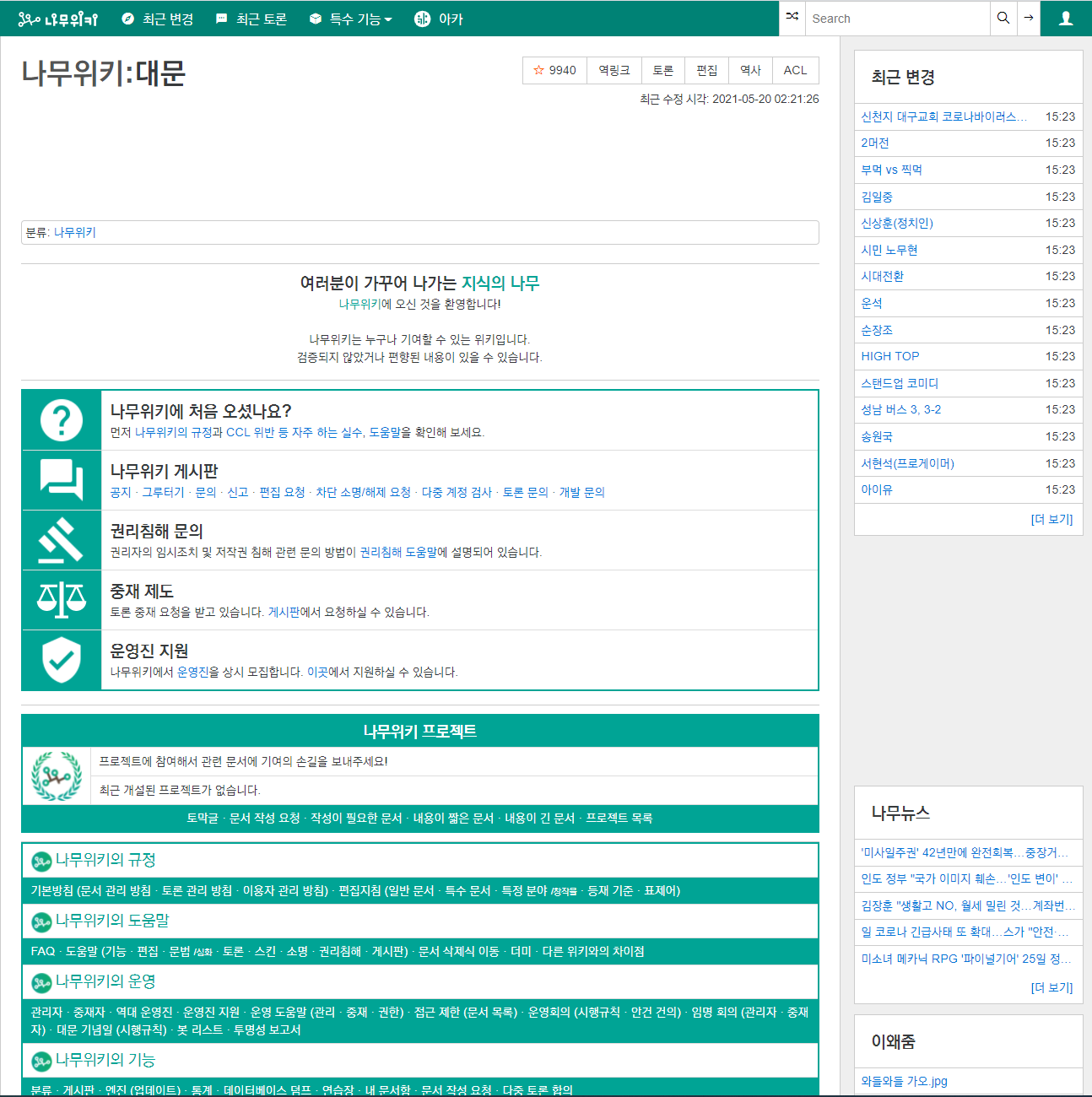Open 부먹 vs 찍먹 in recent changes
Screen dimensions: 1092x1097
tap(891, 170)
